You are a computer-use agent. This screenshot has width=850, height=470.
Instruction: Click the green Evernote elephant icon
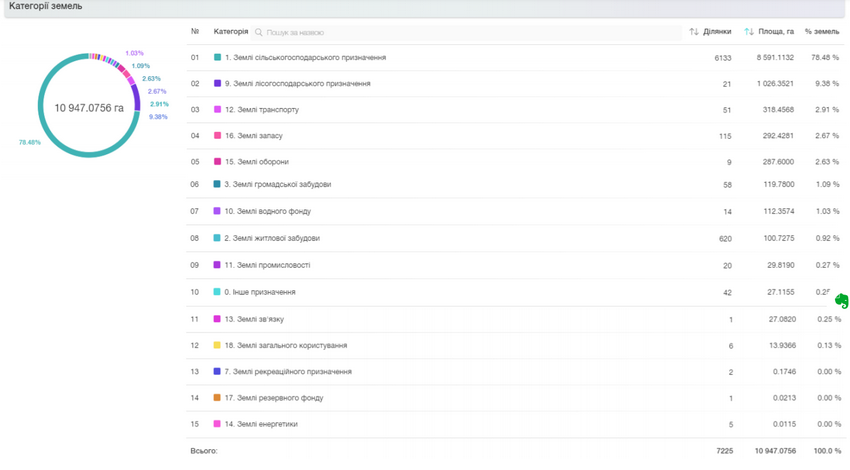tap(841, 300)
